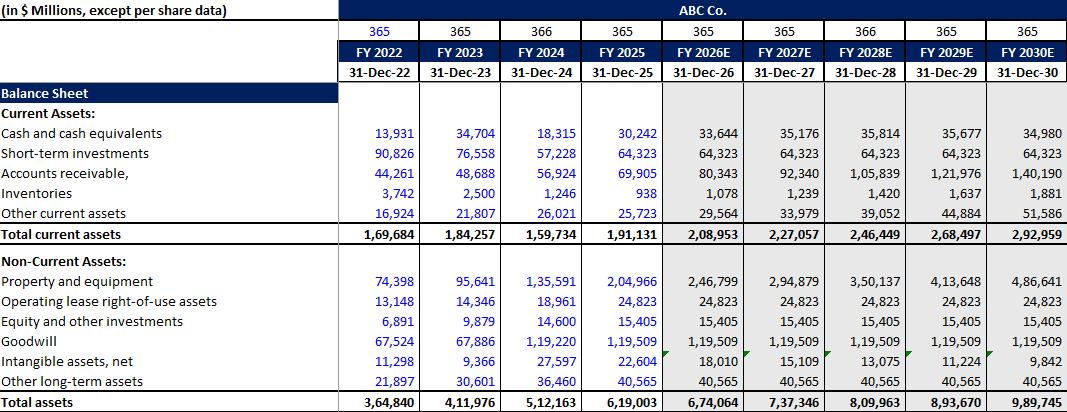Click FY 2024 property and equipment 1,35,591
Viewport: 1067px width, 412px height.
[x=552, y=281]
